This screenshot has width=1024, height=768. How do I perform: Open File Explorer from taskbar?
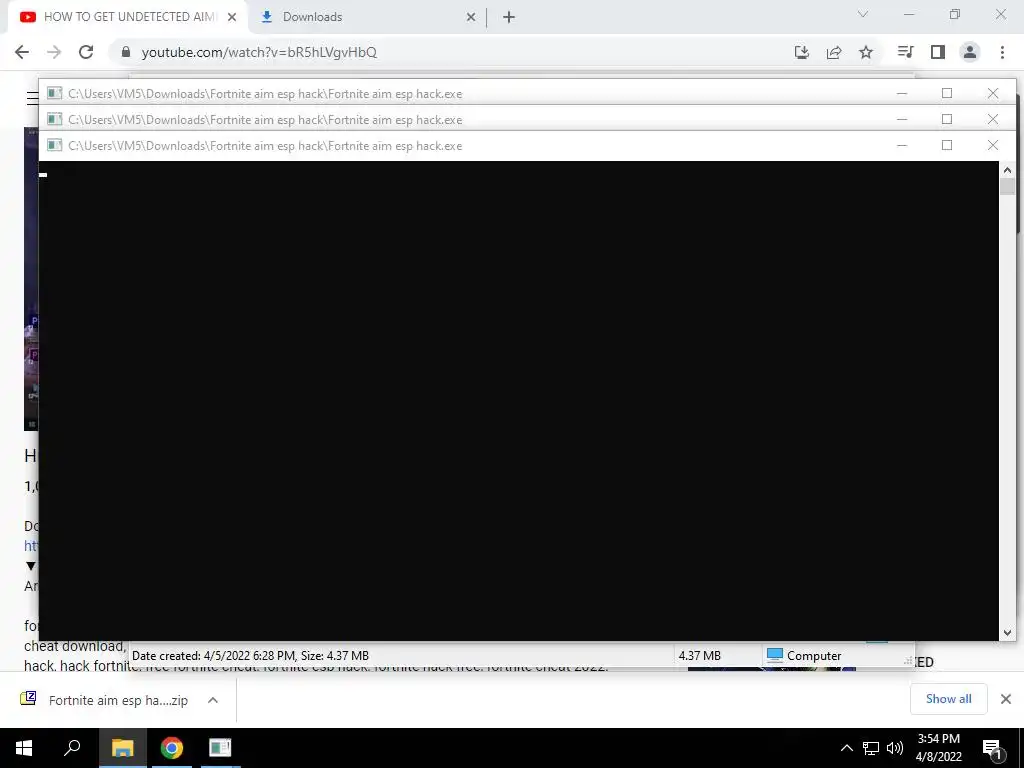point(122,748)
